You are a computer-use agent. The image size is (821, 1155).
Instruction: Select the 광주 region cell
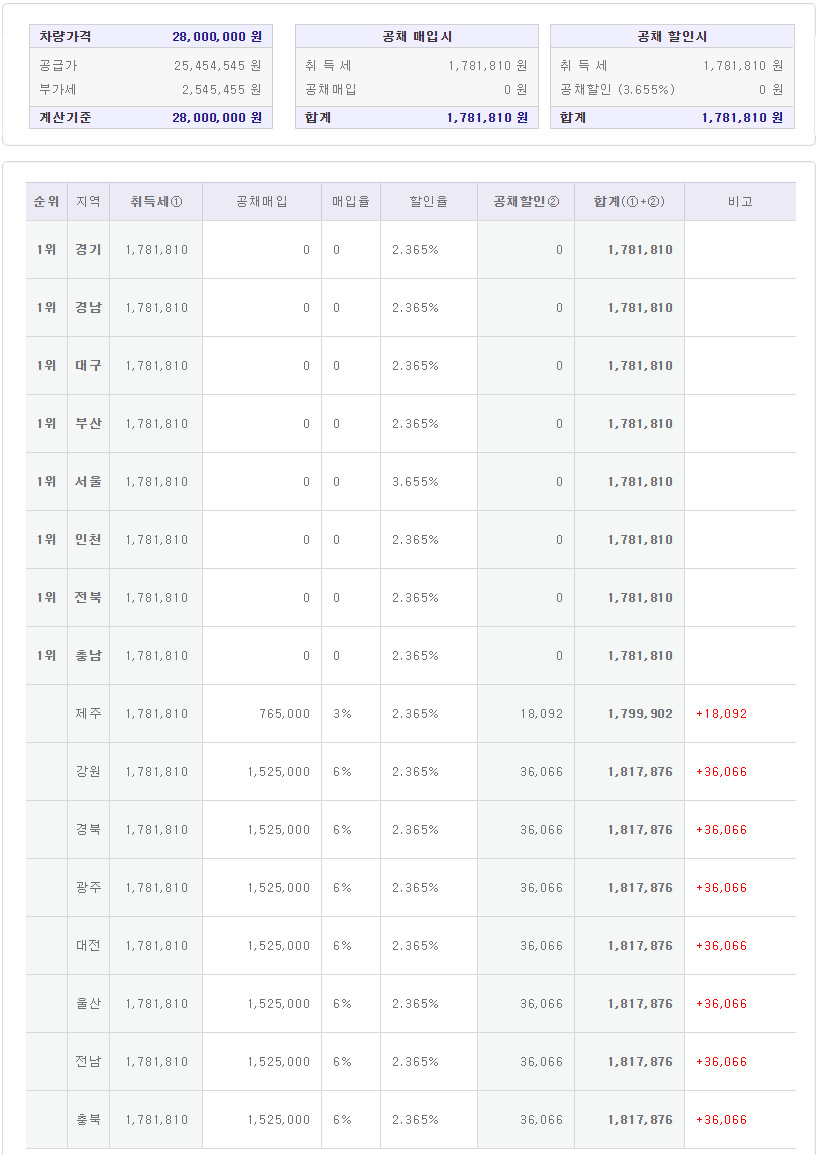coord(88,888)
